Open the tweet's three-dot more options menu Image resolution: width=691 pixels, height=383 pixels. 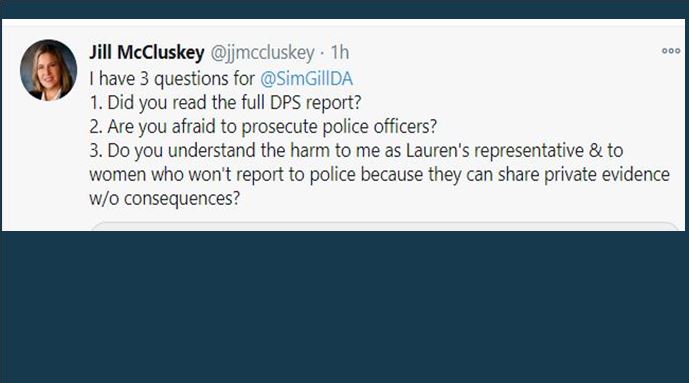pyautogui.click(x=671, y=51)
